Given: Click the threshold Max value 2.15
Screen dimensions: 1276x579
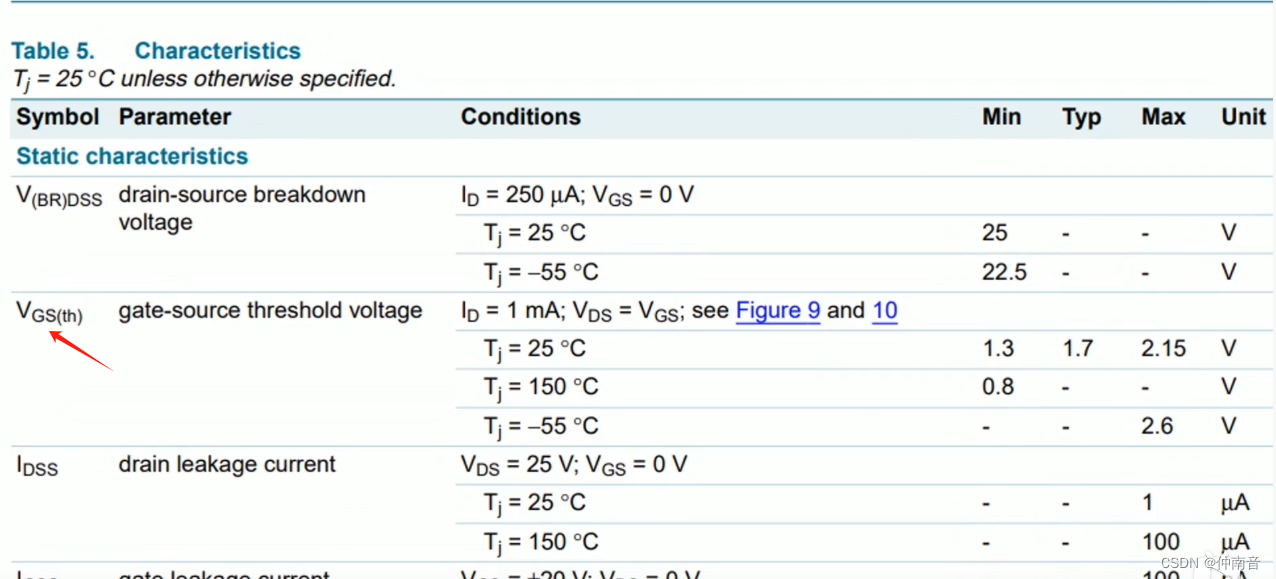Looking at the screenshot, I should click(x=1164, y=349).
